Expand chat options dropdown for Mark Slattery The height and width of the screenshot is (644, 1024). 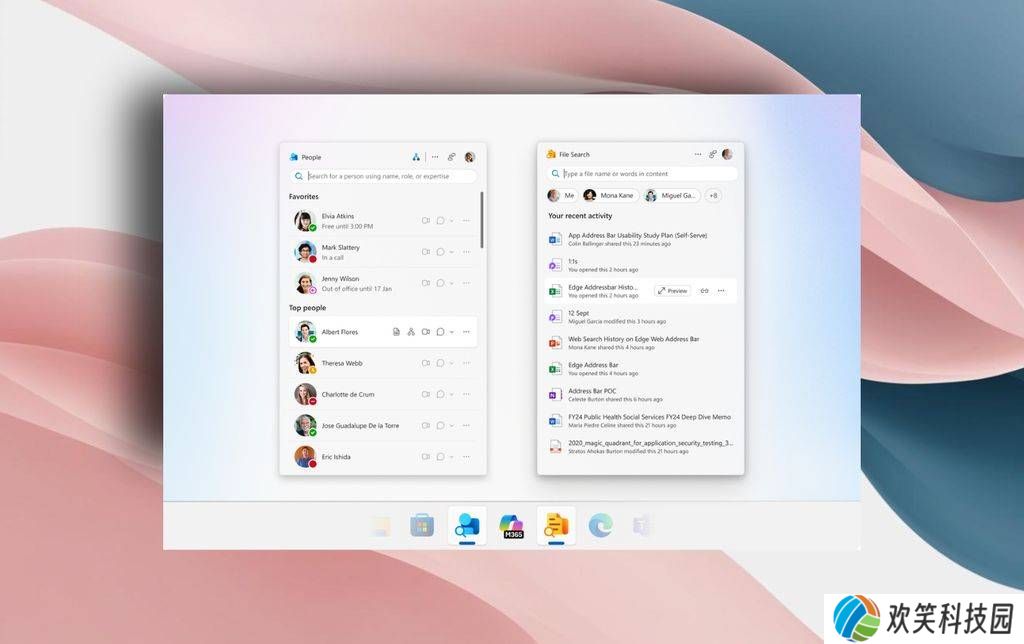[451, 252]
